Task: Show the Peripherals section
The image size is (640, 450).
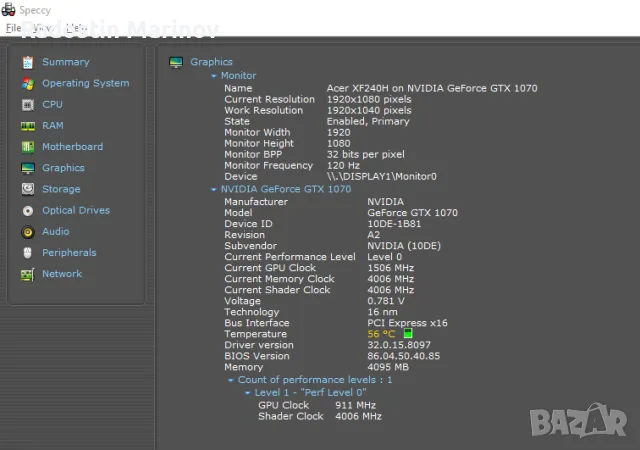Action: coord(69,253)
